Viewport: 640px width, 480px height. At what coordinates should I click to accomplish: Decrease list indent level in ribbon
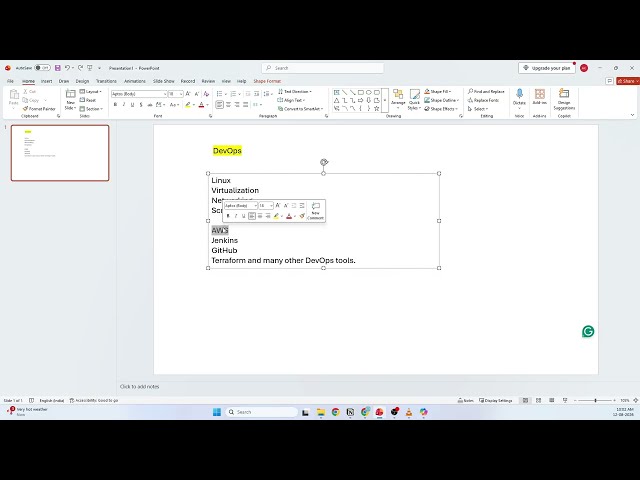tap(248, 94)
